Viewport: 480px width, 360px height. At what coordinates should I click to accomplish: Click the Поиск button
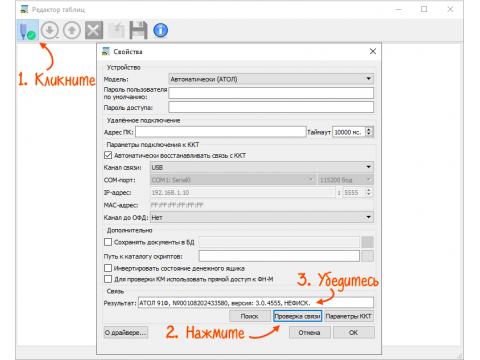pyautogui.click(x=250, y=316)
